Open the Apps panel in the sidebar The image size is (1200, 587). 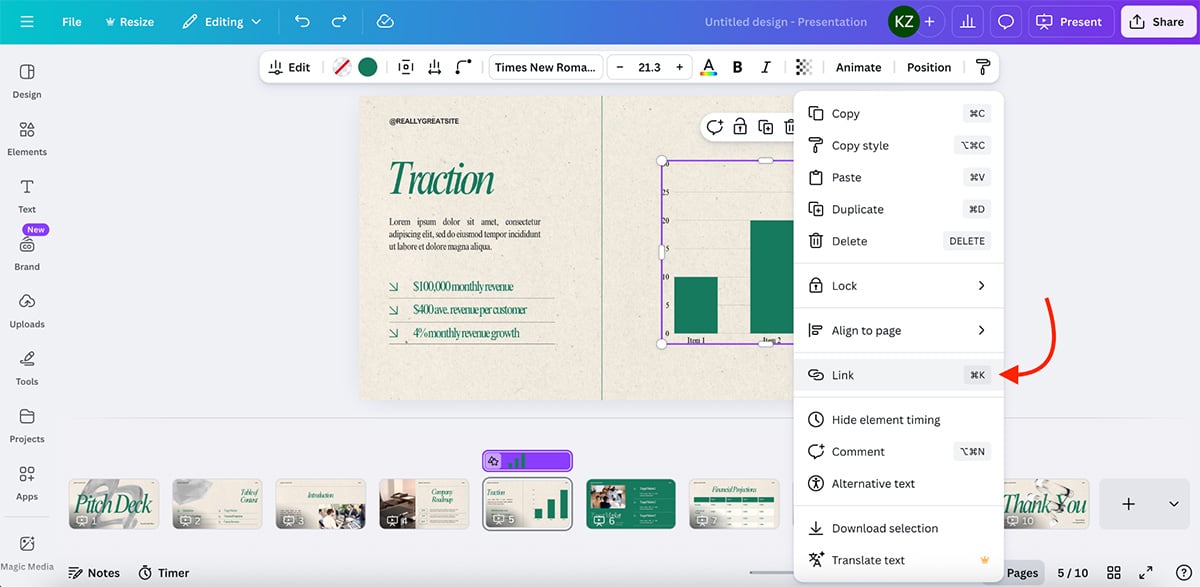pyautogui.click(x=26, y=481)
